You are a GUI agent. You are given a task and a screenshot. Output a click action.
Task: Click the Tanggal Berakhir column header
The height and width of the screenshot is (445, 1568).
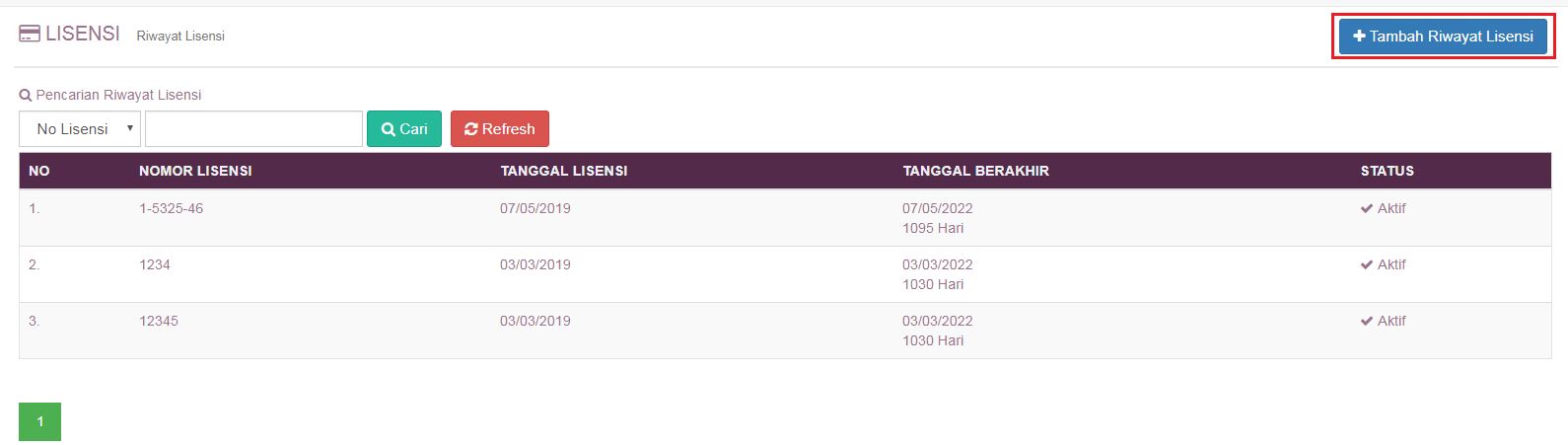(975, 171)
